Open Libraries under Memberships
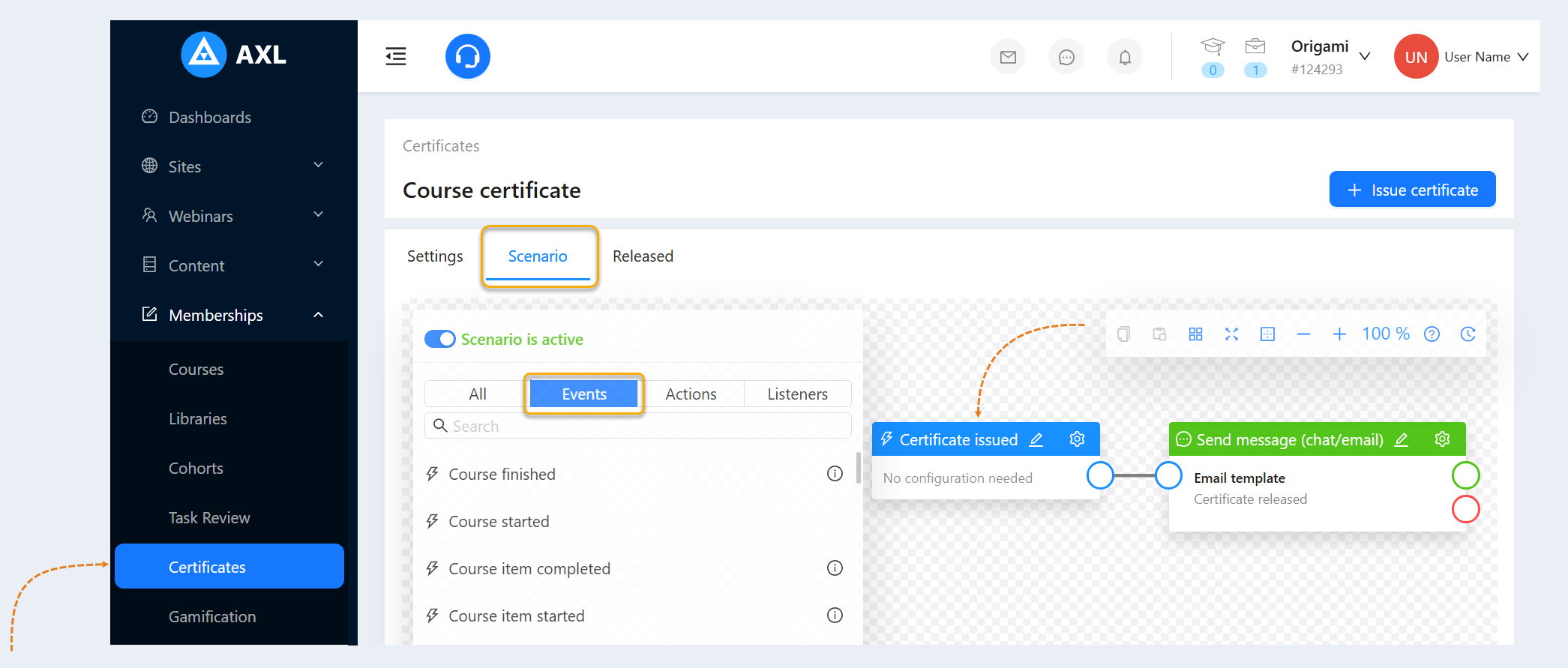The image size is (1568, 668). [197, 419]
